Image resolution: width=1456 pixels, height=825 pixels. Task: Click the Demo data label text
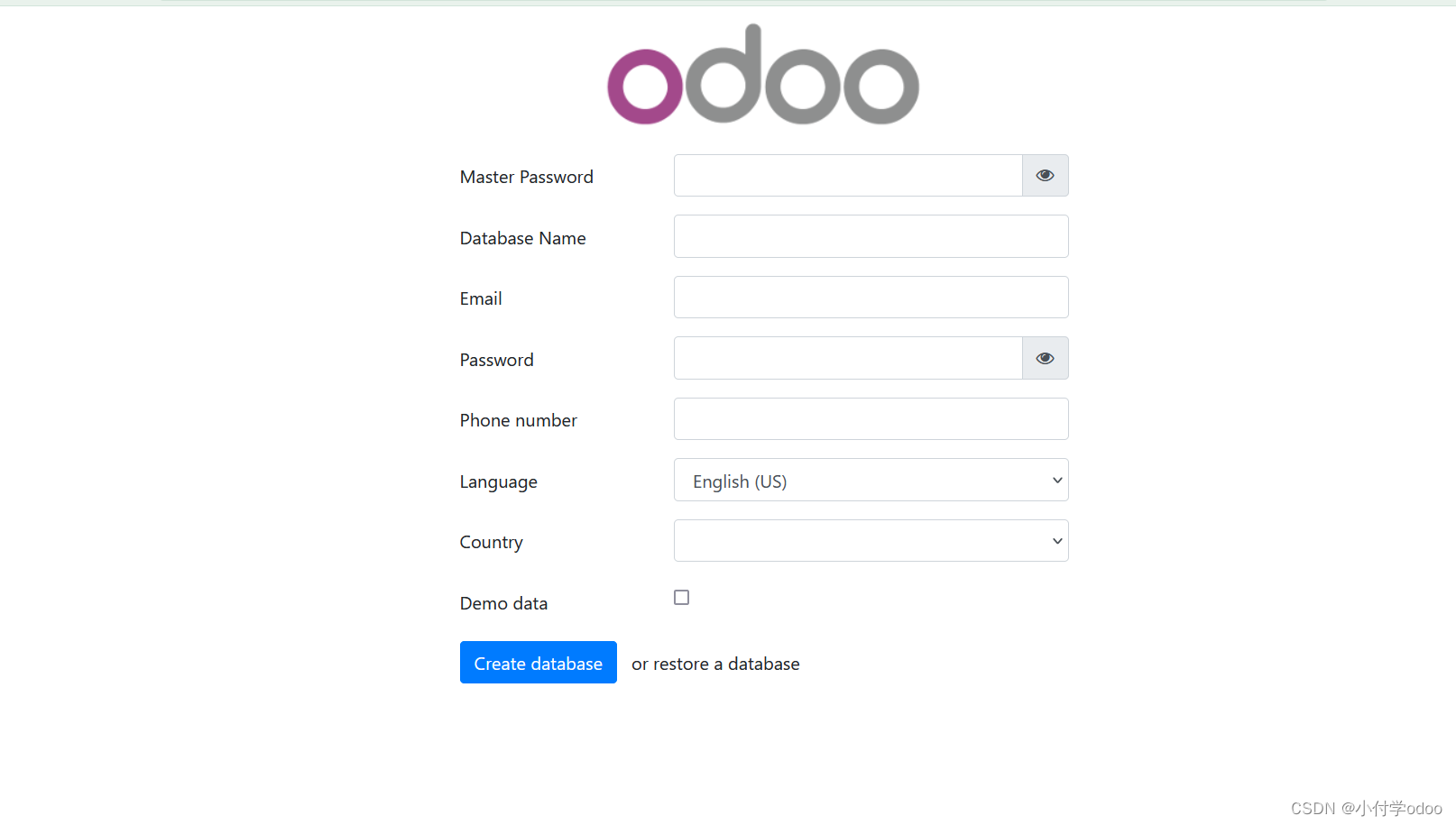pyautogui.click(x=503, y=602)
